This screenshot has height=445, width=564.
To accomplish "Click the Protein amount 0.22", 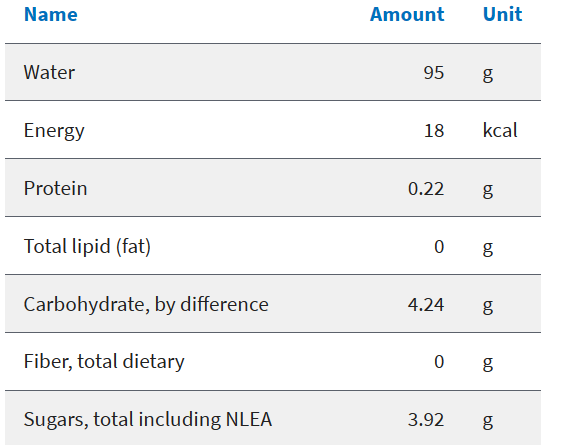I will 426,189.
